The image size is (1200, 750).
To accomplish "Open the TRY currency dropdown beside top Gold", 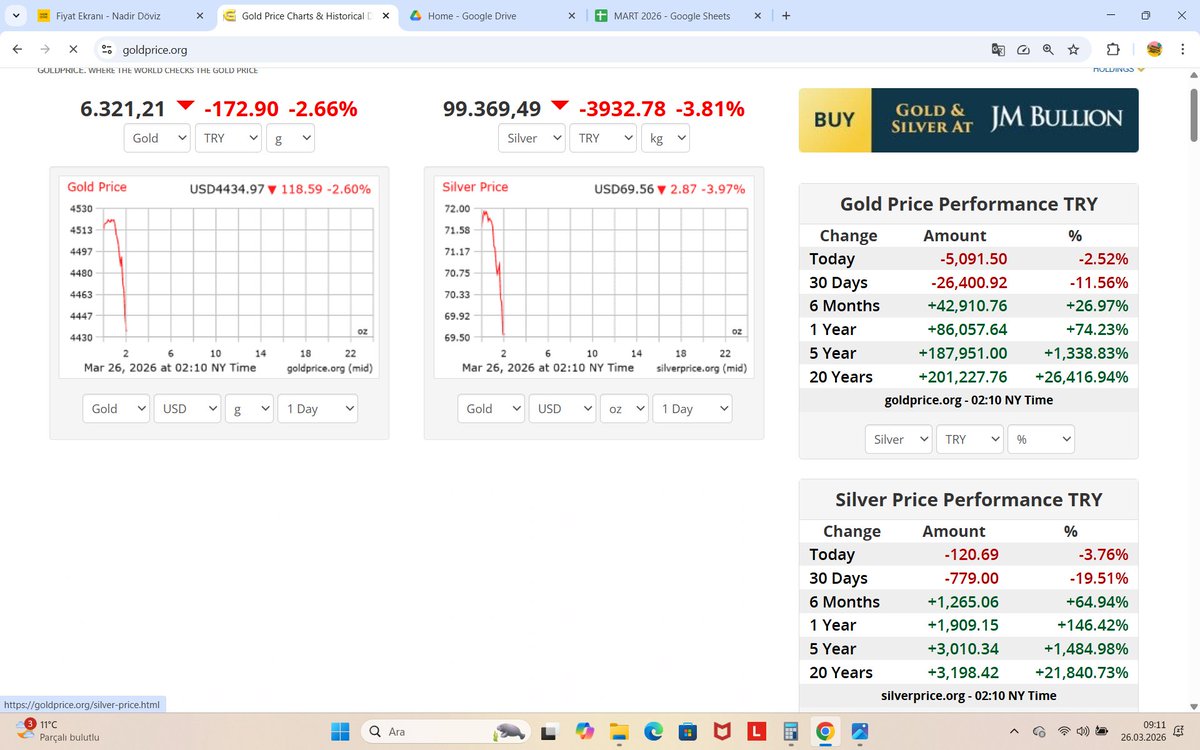I will [x=228, y=138].
